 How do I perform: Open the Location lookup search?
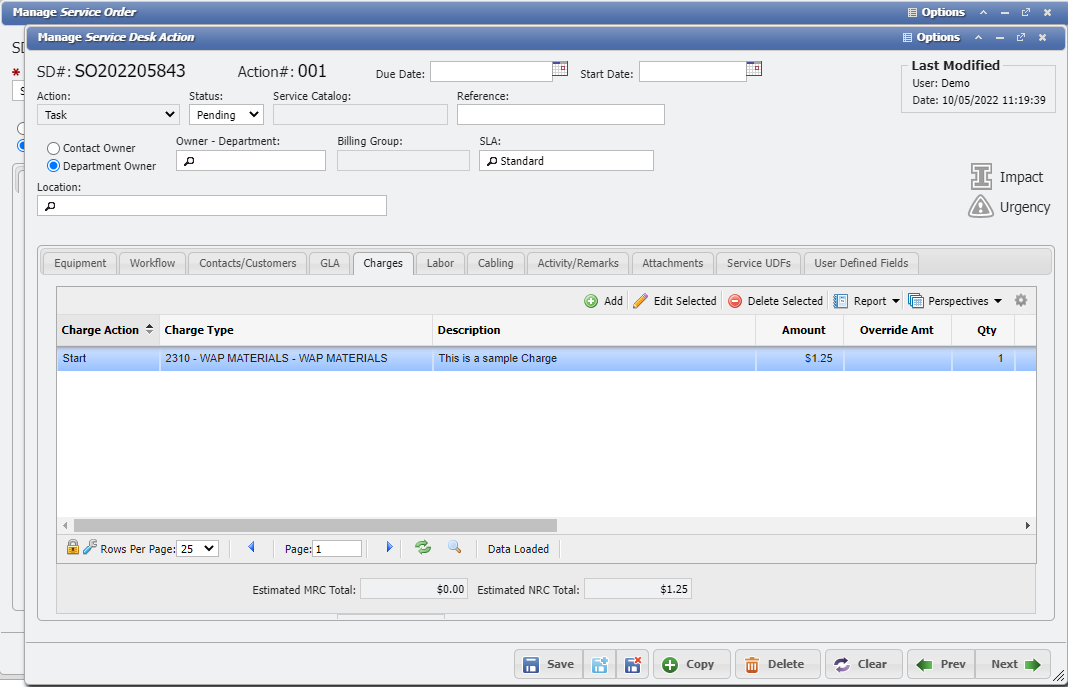(x=48, y=205)
